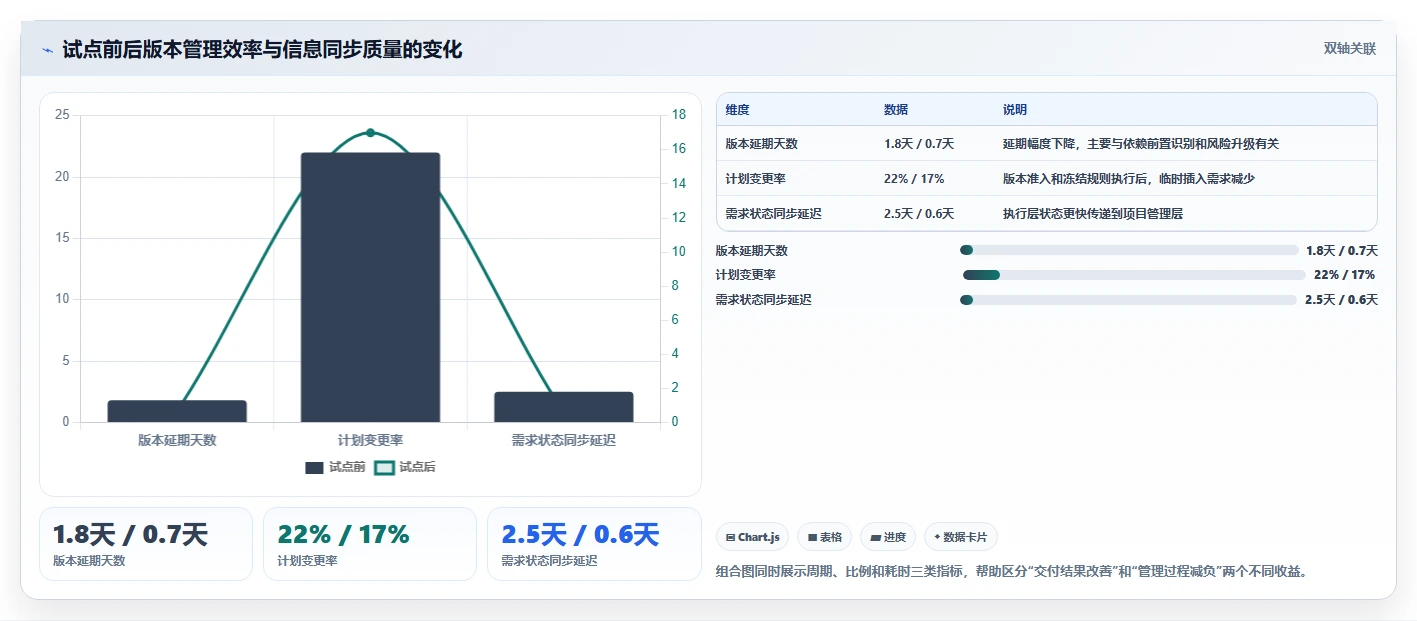Click the 2.5天 / 0.6天 progress value
This screenshot has height=621, width=1417.
coord(1341,300)
